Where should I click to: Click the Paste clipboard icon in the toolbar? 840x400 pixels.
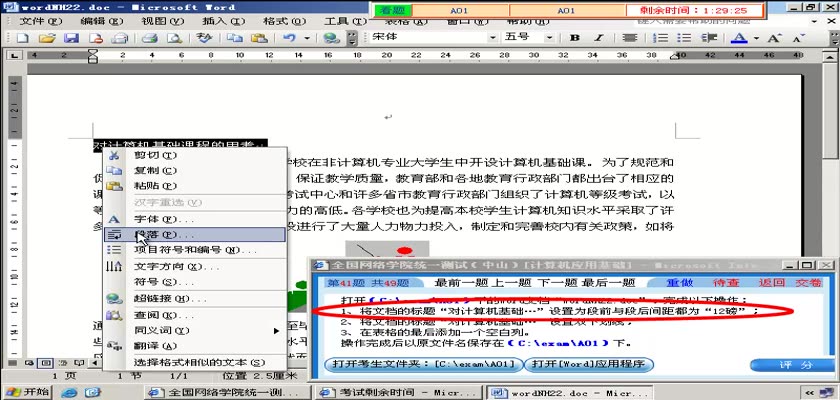tap(259, 38)
